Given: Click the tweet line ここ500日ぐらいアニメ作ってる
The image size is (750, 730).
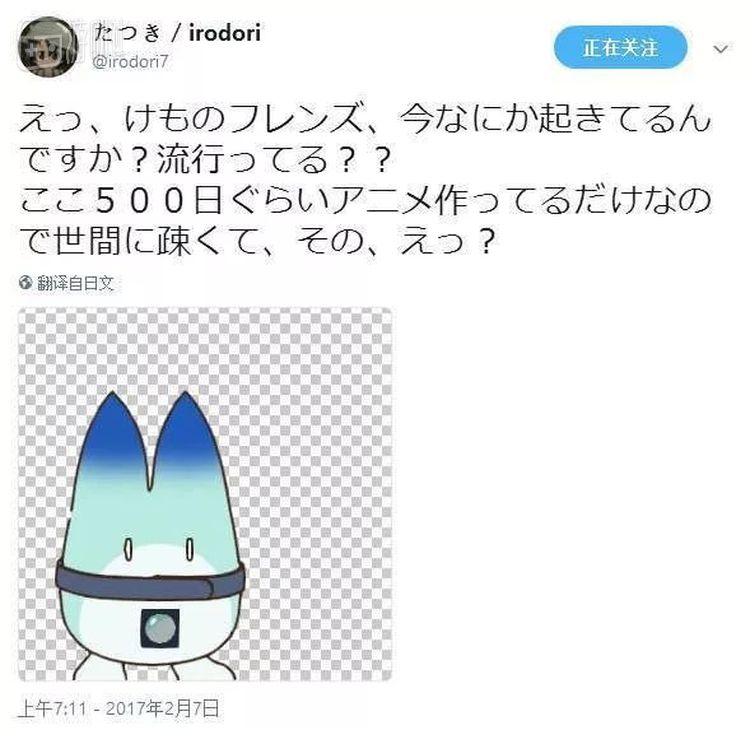Looking at the screenshot, I should (x=365, y=199).
